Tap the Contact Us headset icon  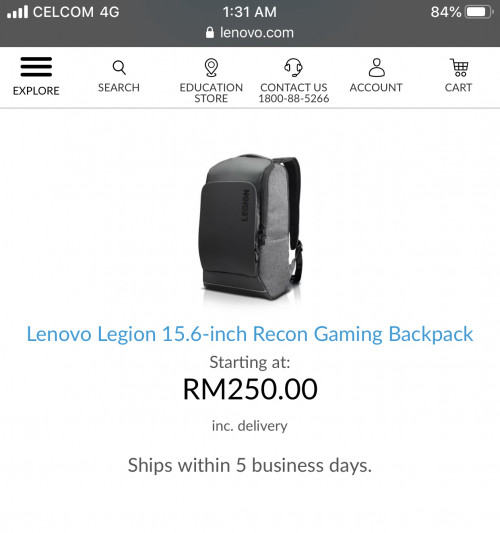click(x=293, y=67)
